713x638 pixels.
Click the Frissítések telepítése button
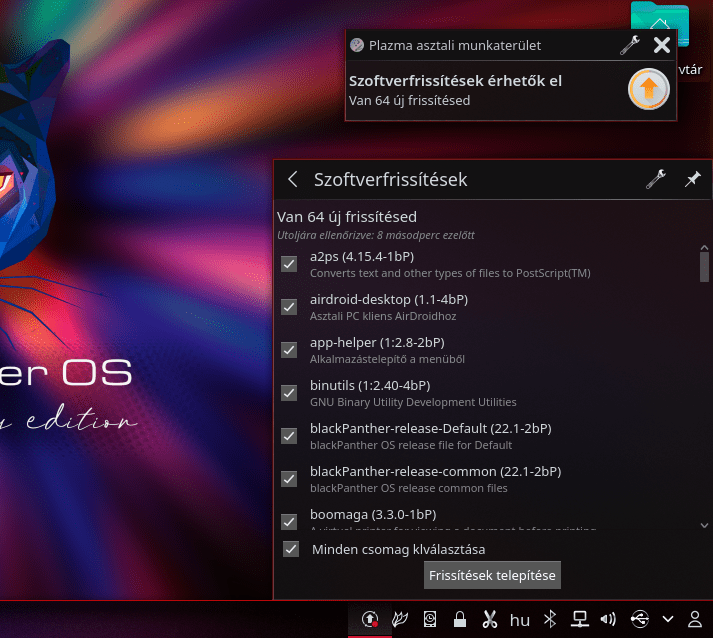[x=492, y=575]
